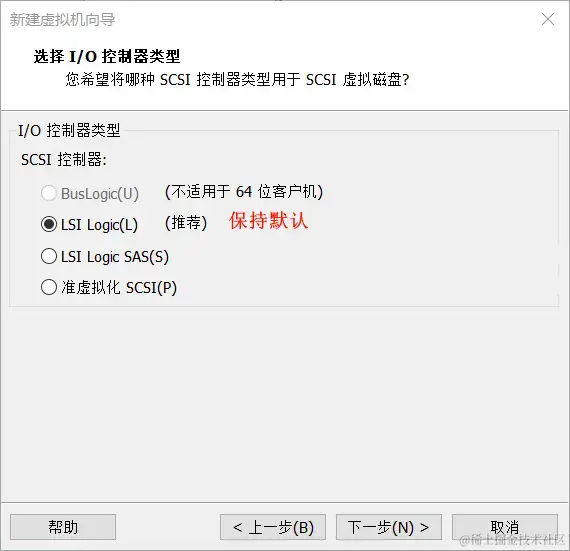This screenshot has width=570, height=551.
Task: Click the "SCSI 控制器:" label
Action: [x=64, y=160]
